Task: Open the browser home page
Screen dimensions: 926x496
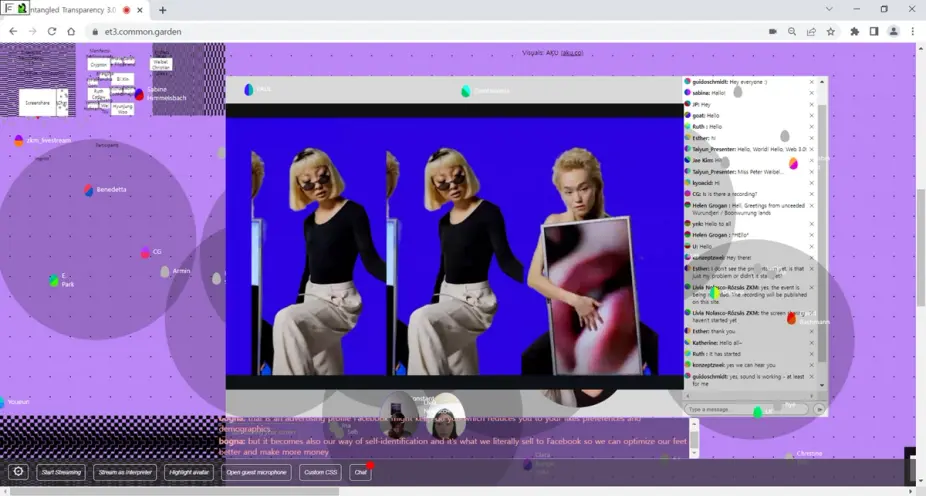Action: (71, 31)
